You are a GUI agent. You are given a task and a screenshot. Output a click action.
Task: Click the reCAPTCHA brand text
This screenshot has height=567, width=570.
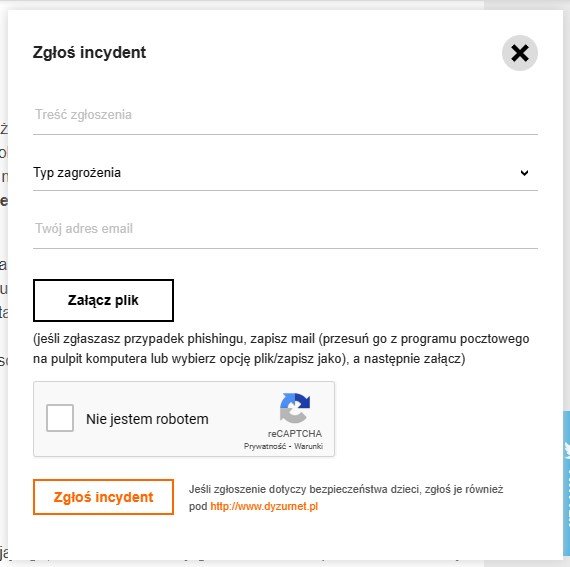pos(295,434)
